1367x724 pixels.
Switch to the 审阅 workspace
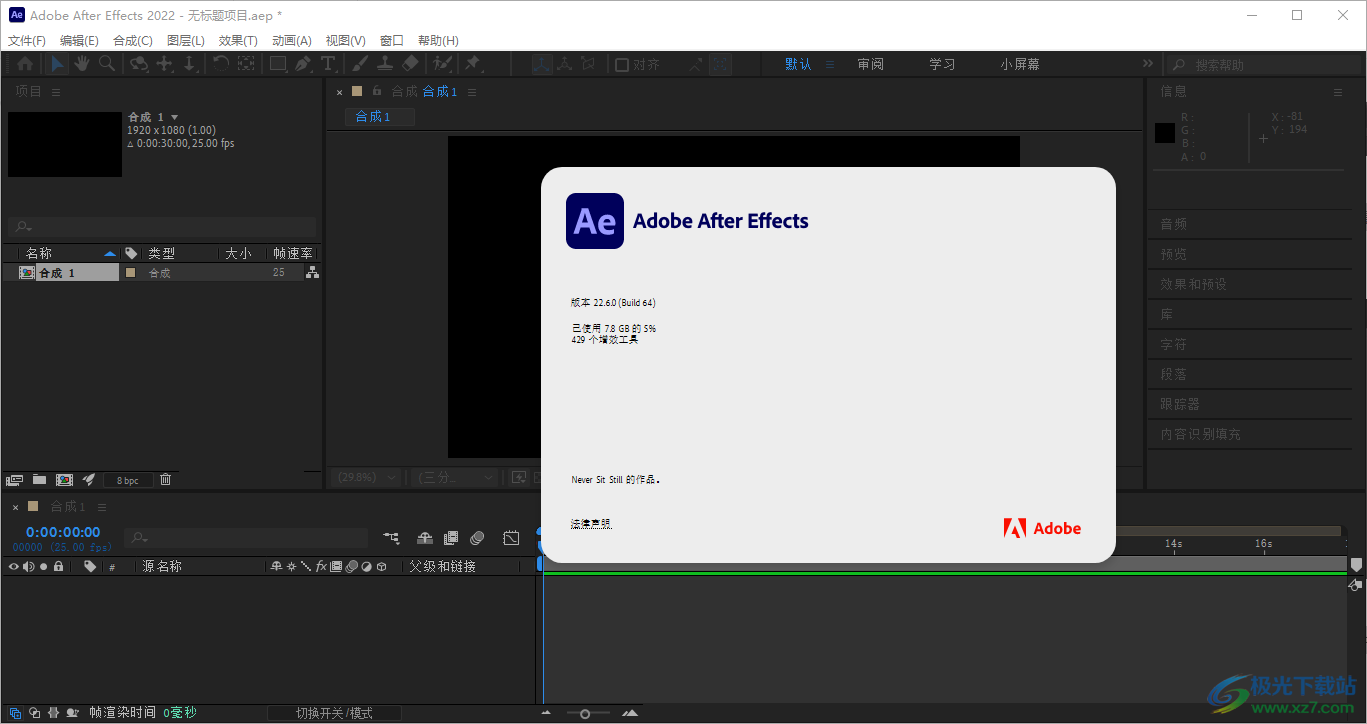click(x=869, y=63)
